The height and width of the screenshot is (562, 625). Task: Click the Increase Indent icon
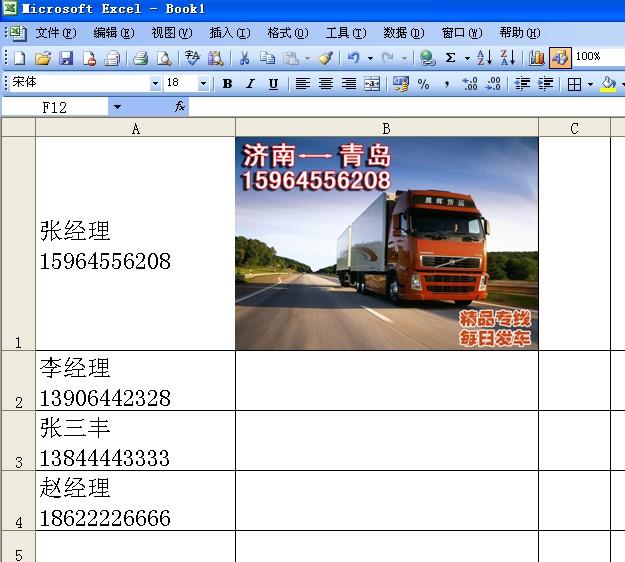pos(545,84)
